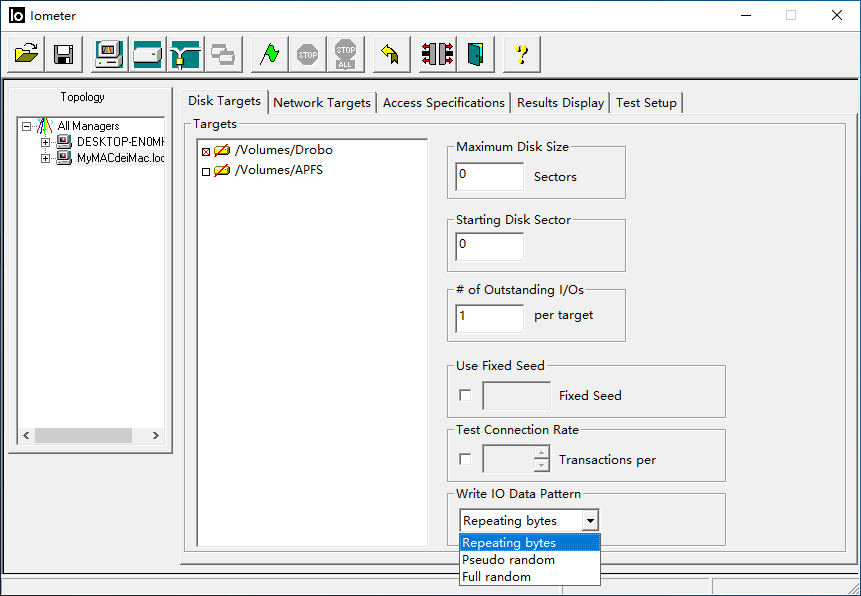Screen dimensions: 861x596
Task: Open About Iometer question mark icon
Action: click(522, 54)
